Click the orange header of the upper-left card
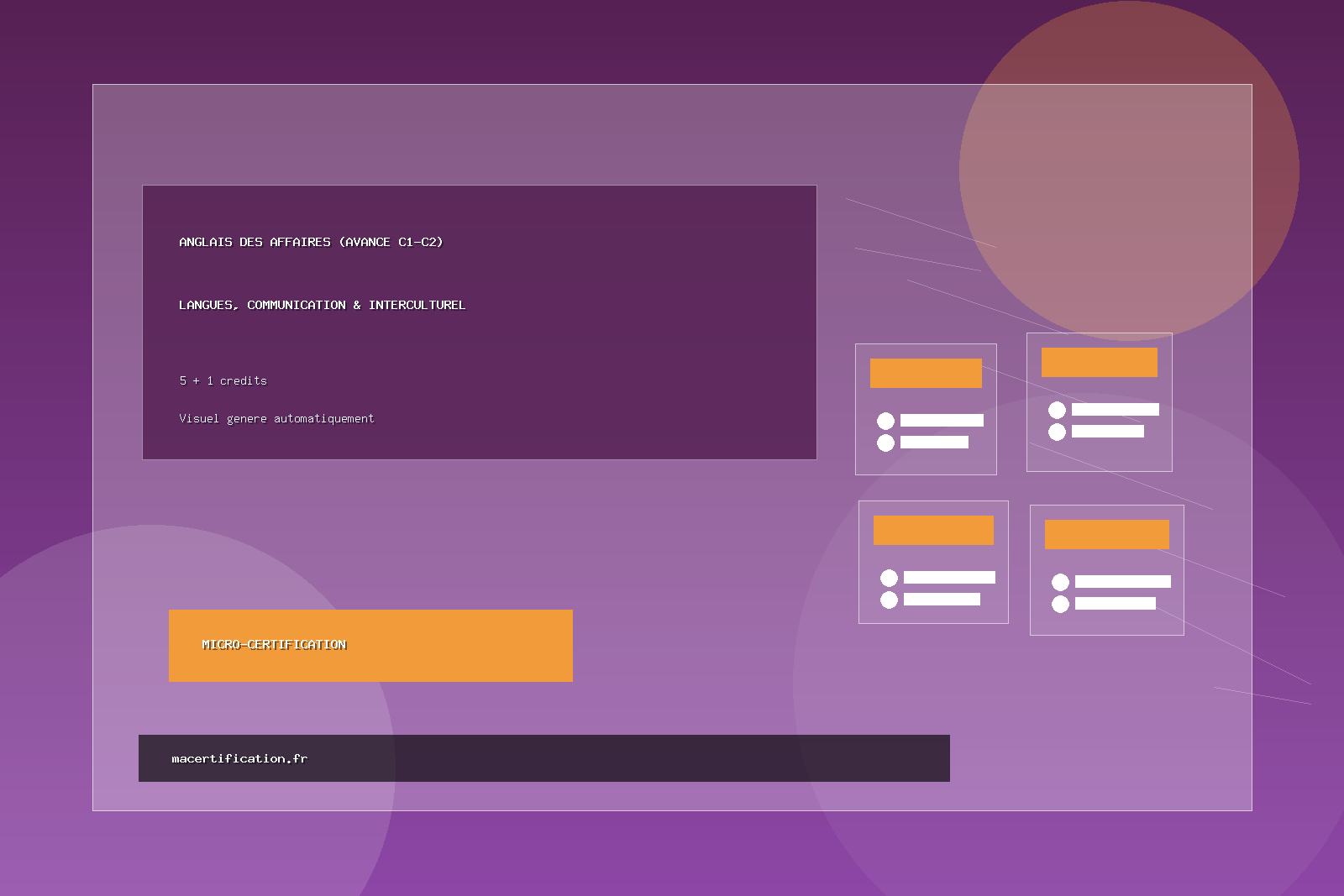The width and height of the screenshot is (1344, 896). pyautogui.click(x=926, y=373)
